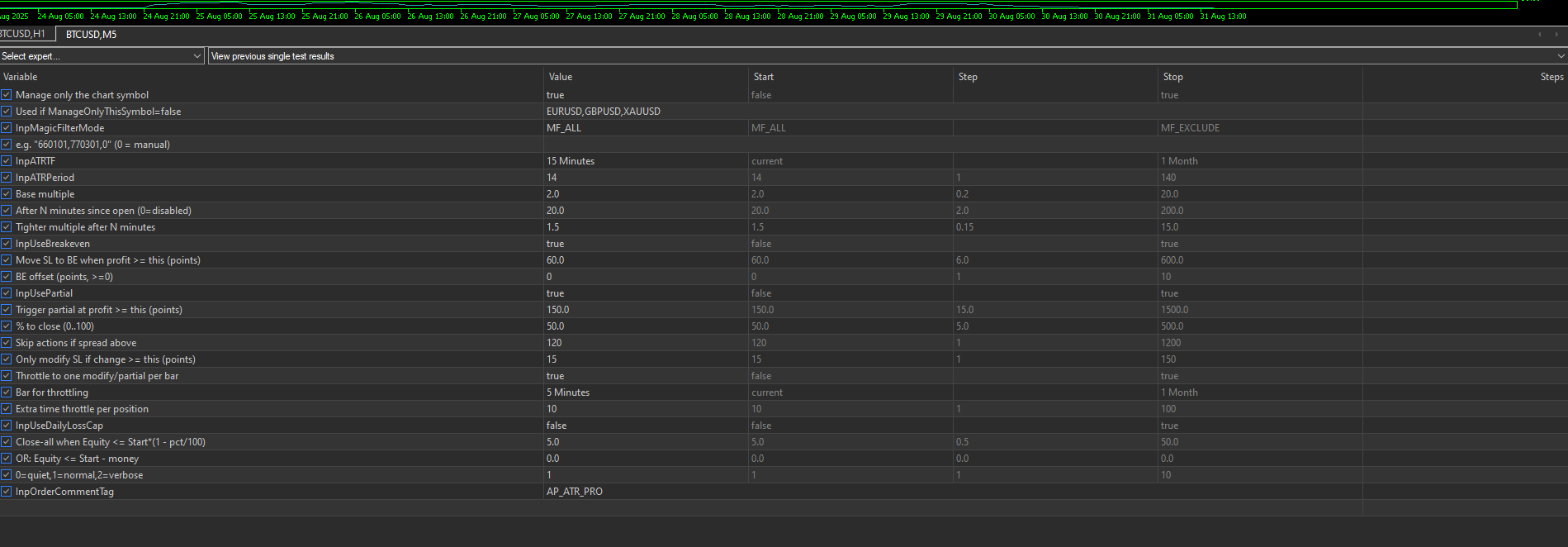Untick the Skip actions if spread above checkbox
Viewport: 1568px width, 547px height.
[7, 343]
